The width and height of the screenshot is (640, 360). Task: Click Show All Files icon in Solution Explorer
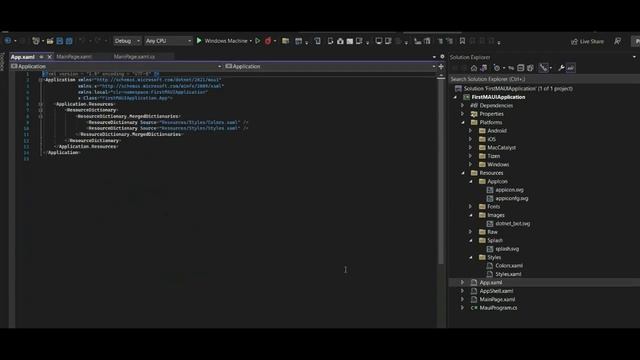coord(530,68)
